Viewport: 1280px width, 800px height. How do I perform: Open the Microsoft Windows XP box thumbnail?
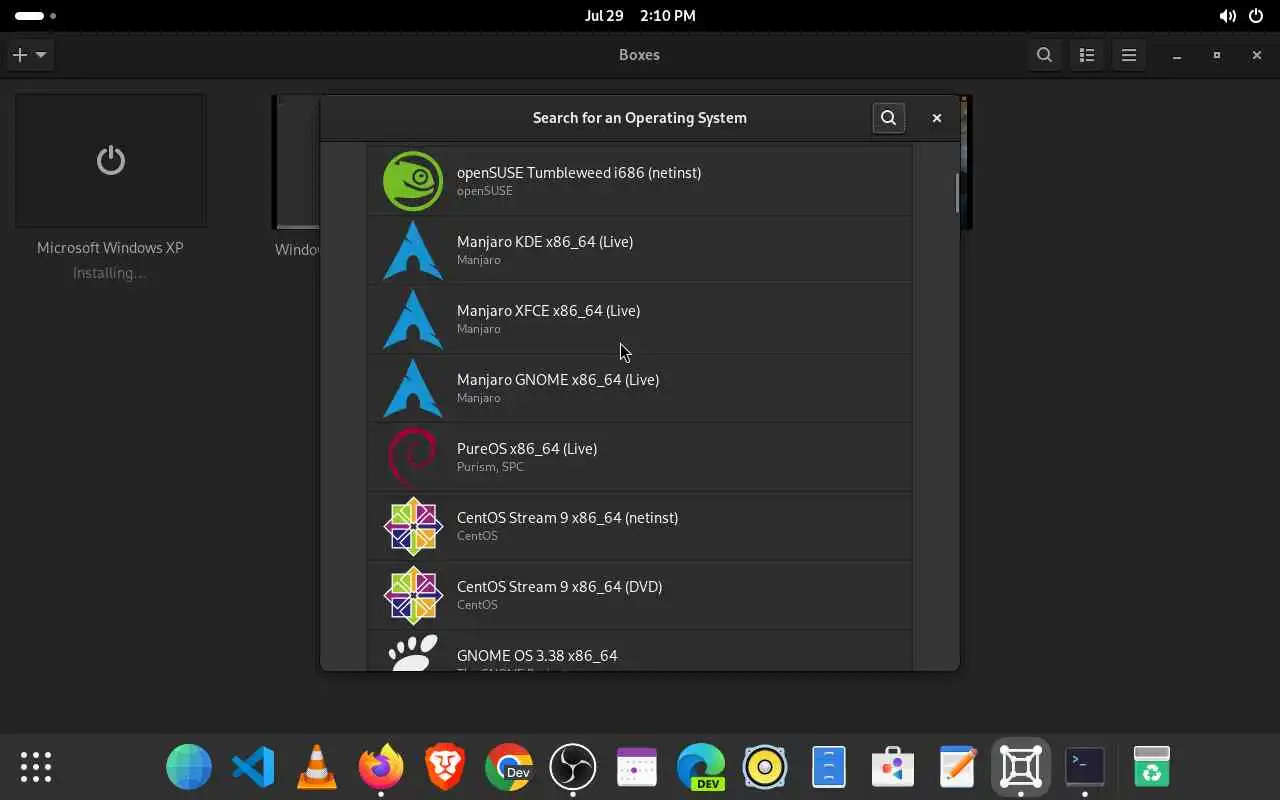(x=111, y=161)
